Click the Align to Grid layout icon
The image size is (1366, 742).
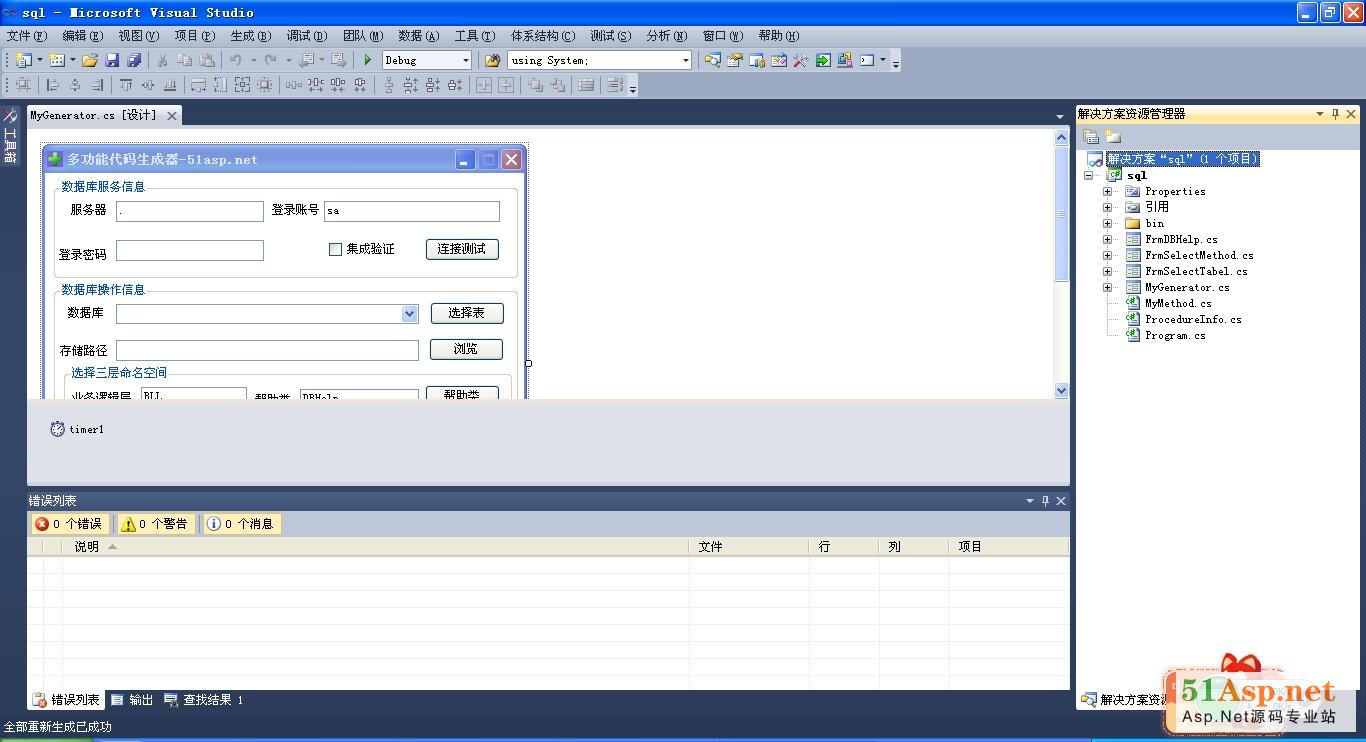[22, 85]
